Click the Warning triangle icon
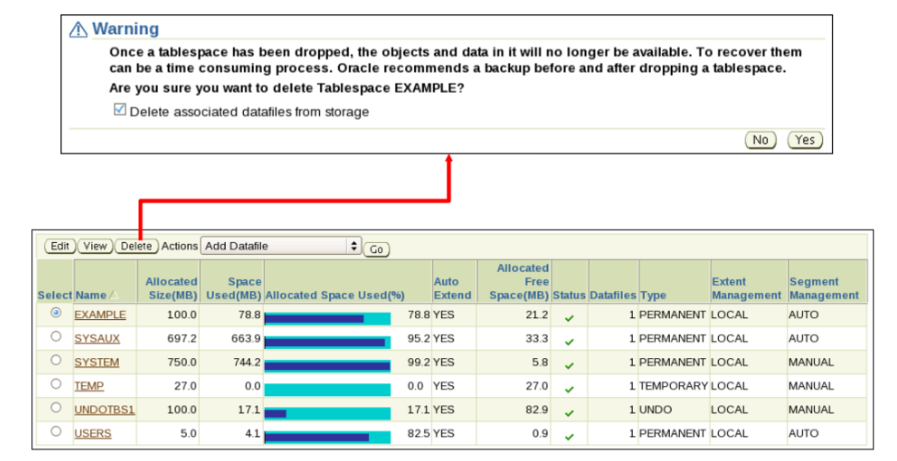 click(x=78, y=29)
